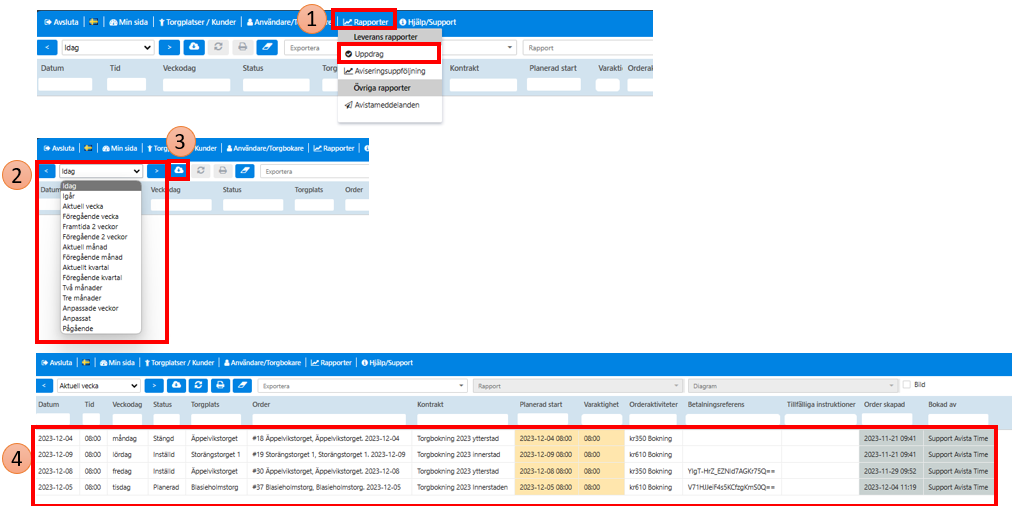Click Avsluta in top panel
Screen dimensions: 1014x506
pos(61,21)
